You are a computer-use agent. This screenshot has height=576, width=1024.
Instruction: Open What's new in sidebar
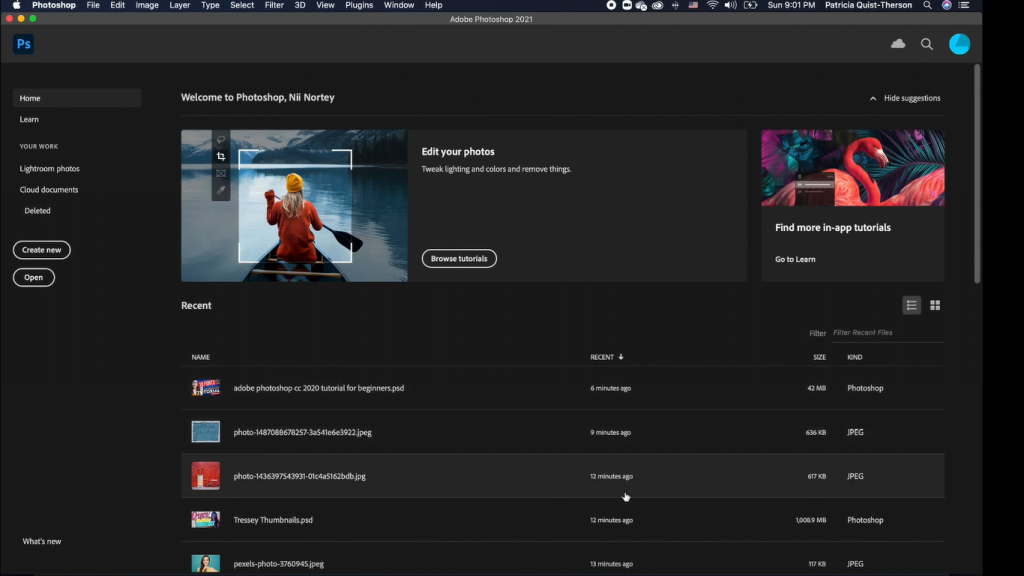(42, 541)
